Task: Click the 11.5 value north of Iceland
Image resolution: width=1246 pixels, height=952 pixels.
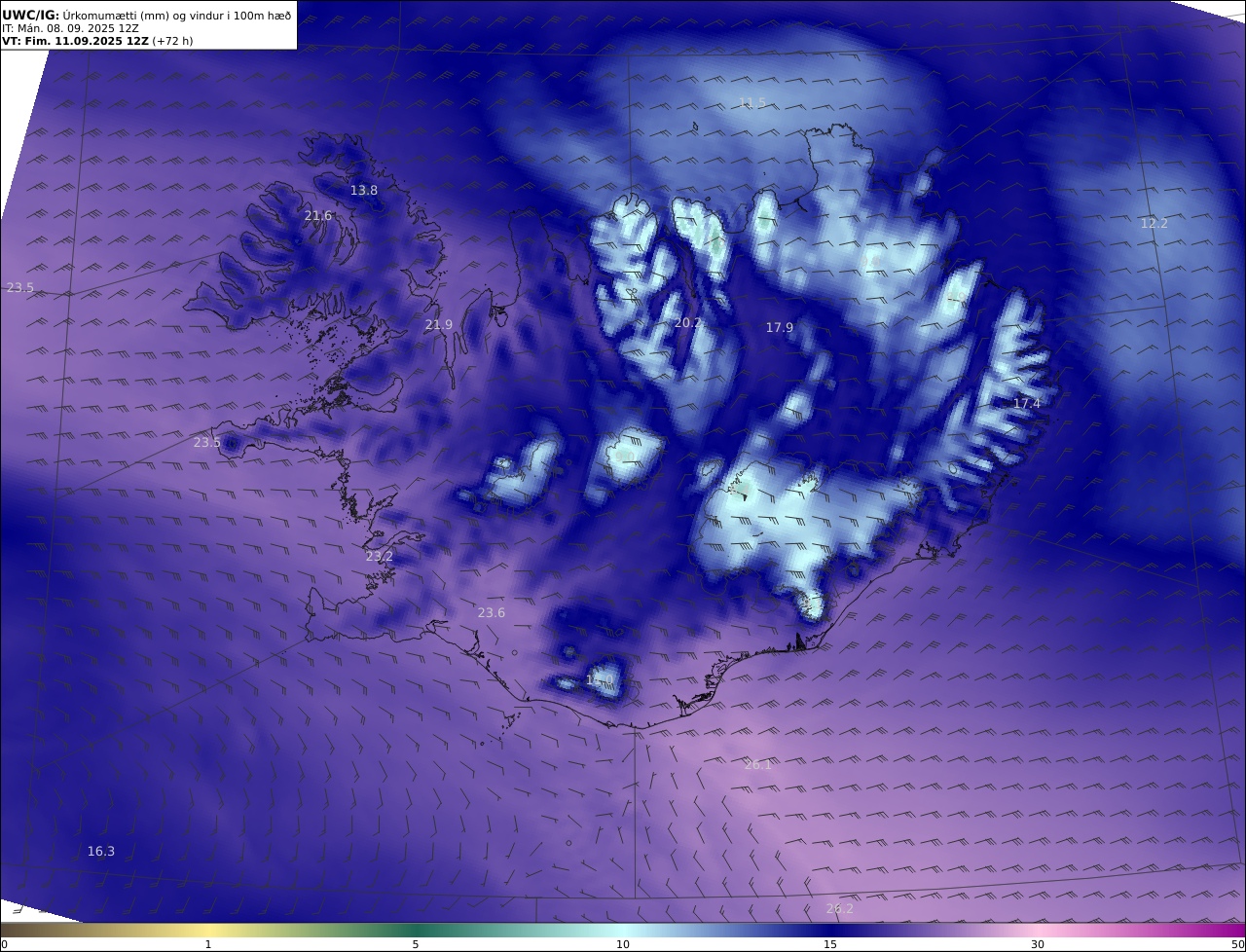Action: coord(752,102)
